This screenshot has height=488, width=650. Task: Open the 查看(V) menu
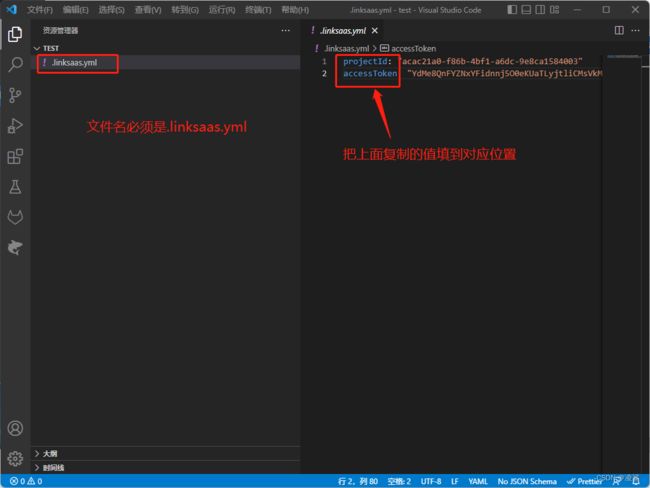[x=148, y=10]
